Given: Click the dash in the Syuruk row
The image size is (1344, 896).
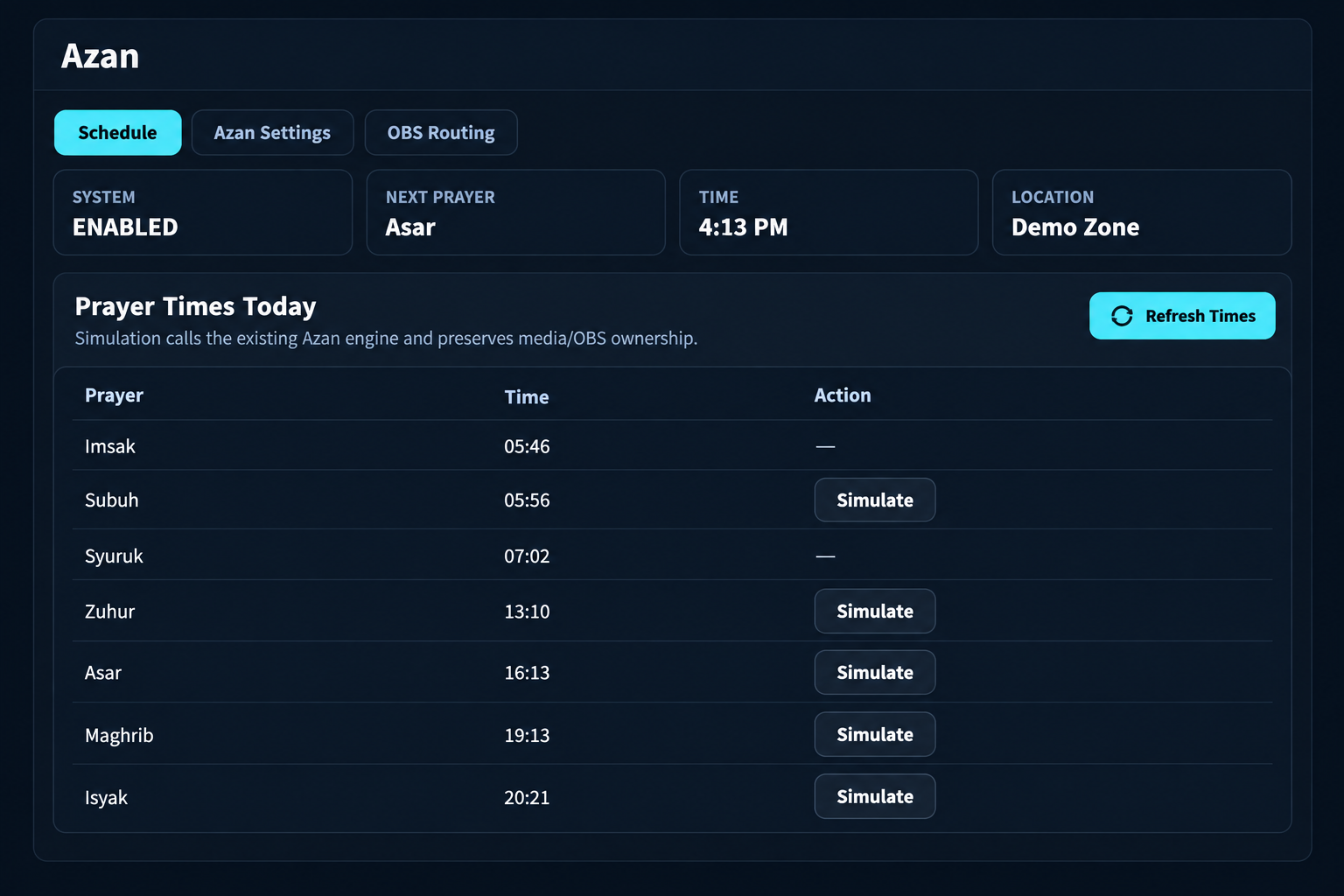Looking at the screenshot, I should tap(825, 556).
